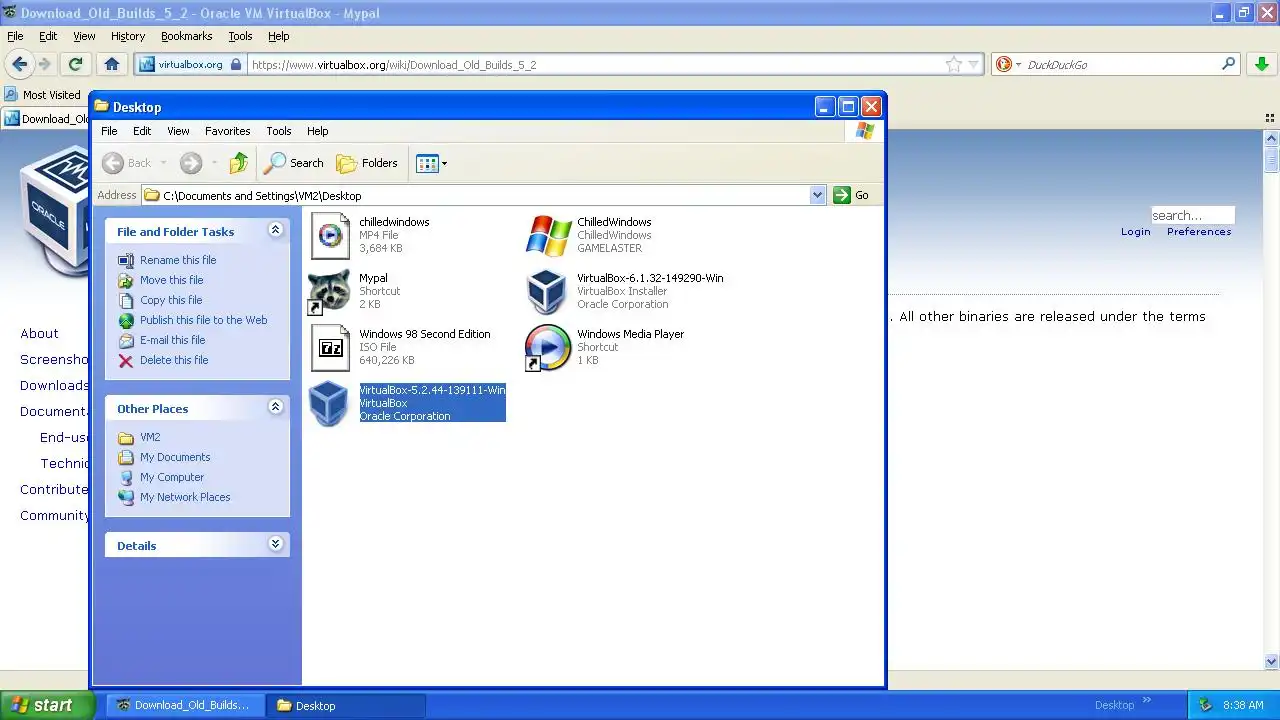1280x720 pixels.
Task: Expand the Details panel
Action: click(x=275, y=544)
